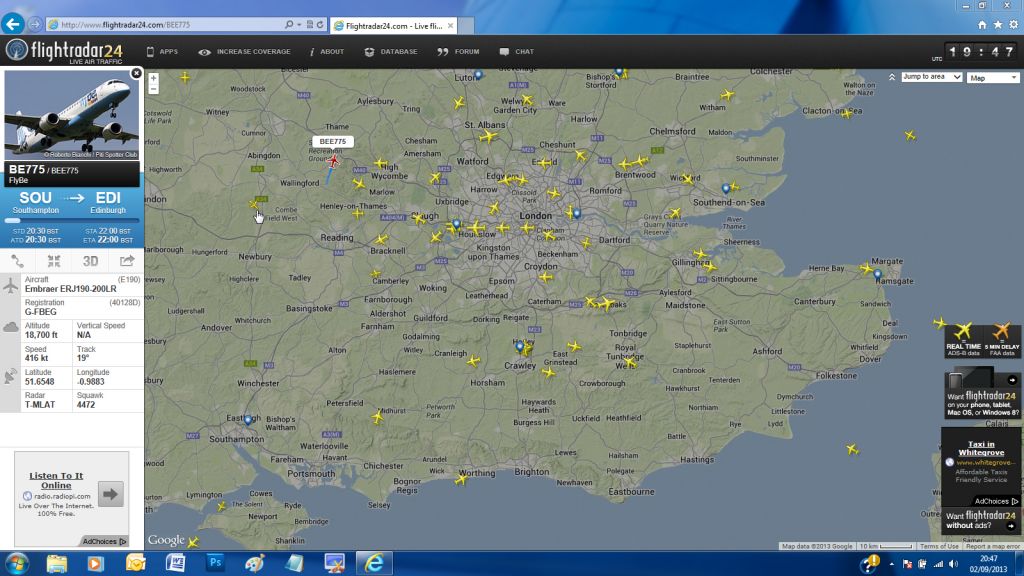Click the share flight icon
This screenshot has width=1024, height=576.
pos(127,261)
